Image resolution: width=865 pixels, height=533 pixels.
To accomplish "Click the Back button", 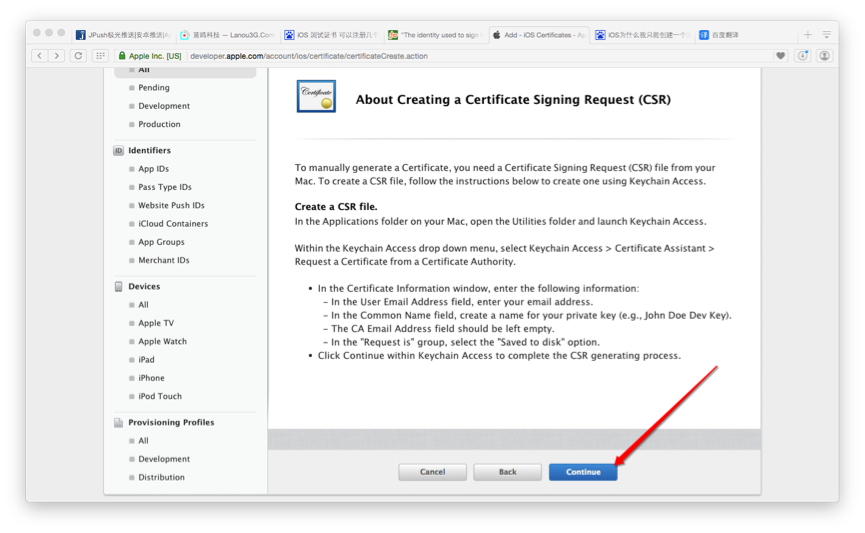I will (x=508, y=472).
